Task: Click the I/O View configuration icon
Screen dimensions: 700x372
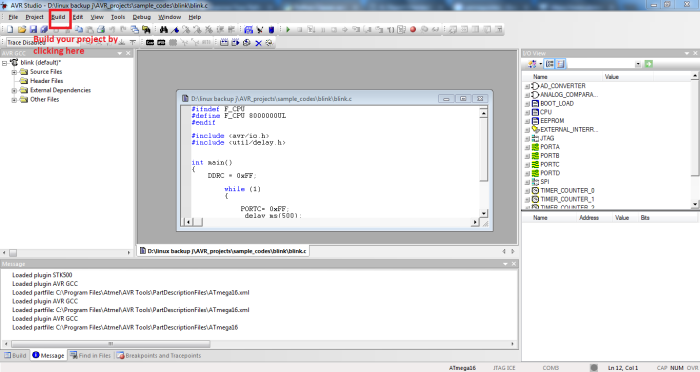Action: click(532, 64)
